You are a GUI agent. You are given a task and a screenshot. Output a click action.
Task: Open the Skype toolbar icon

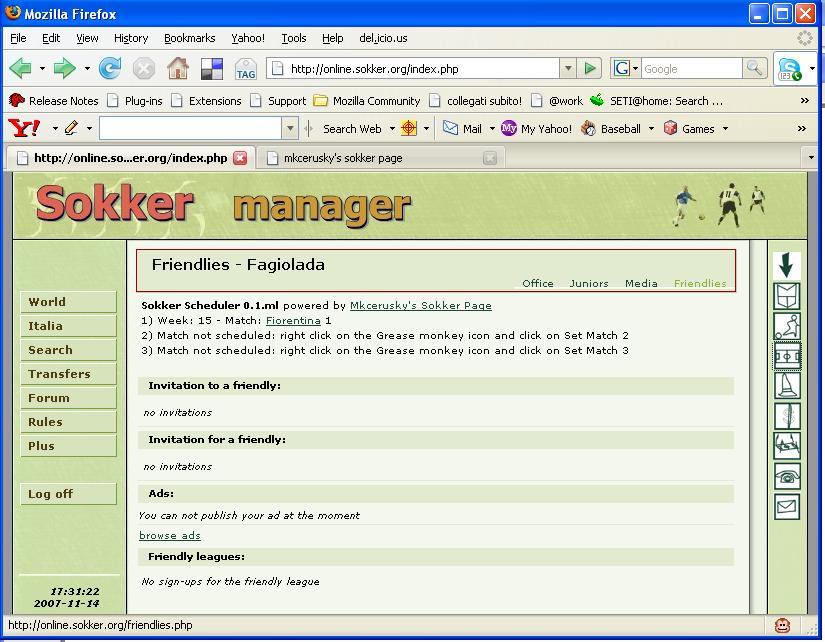point(790,69)
